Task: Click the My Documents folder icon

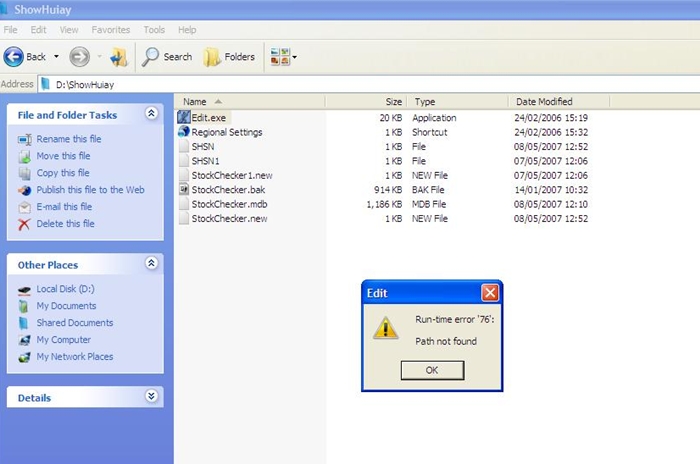Action: [24, 306]
